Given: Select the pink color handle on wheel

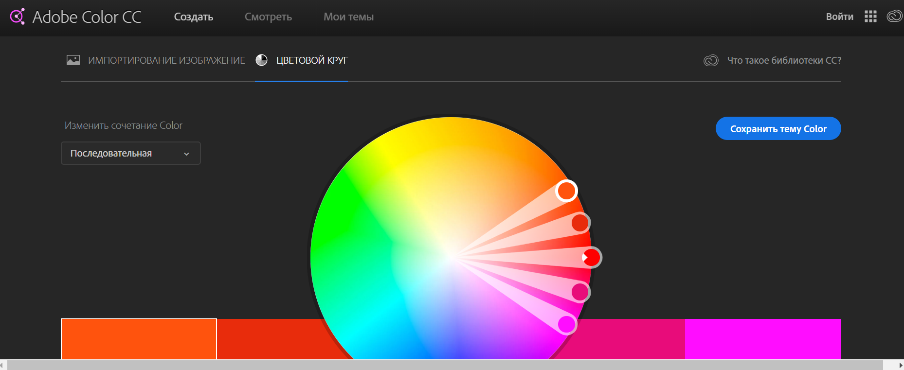Looking at the screenshot, I should 580,292.
